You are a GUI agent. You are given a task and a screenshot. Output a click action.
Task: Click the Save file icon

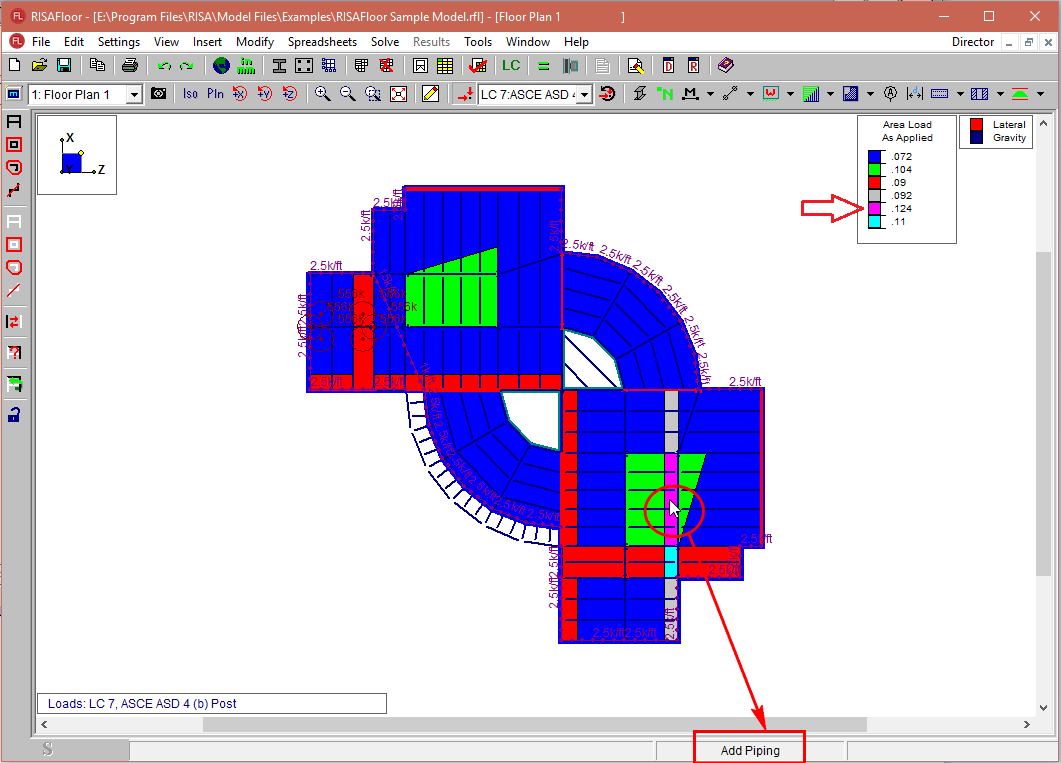click(64, 66)
